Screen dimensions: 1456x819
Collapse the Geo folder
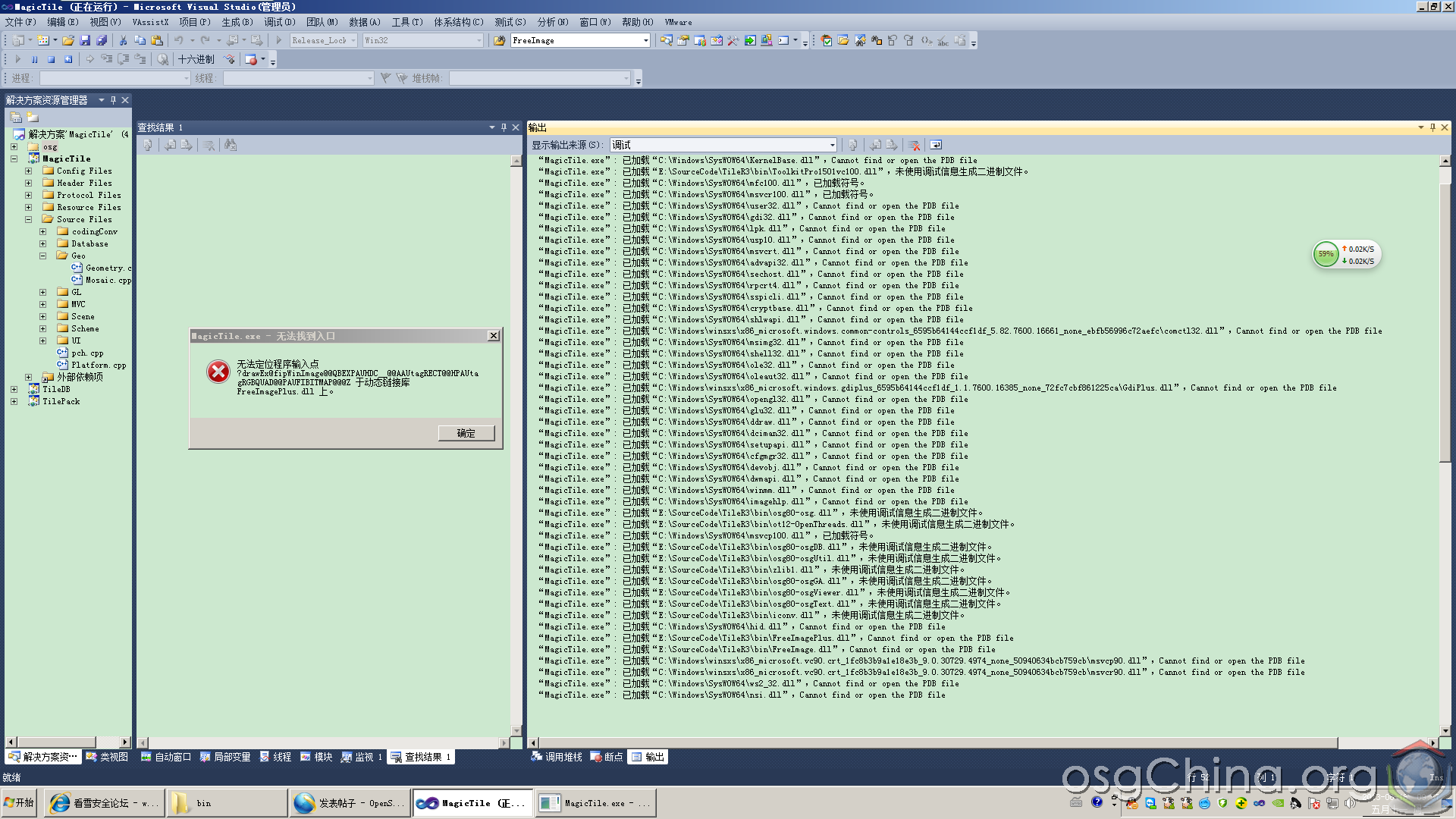click(x=42, y=256)
